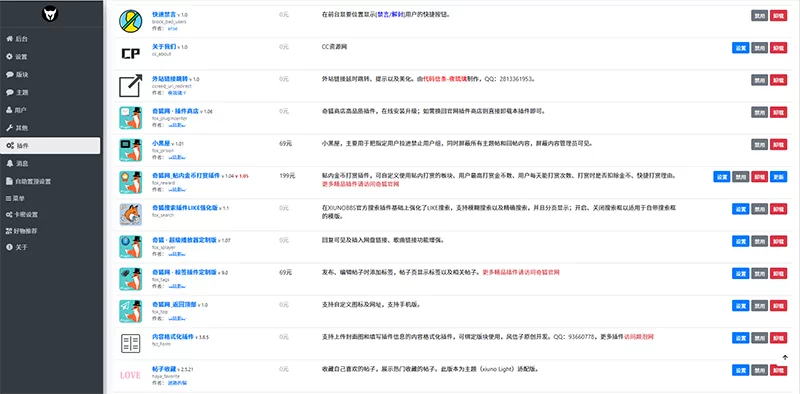Click the scroll-to-top arrow icon
Image resolution: width=800 pixels, height=394 pixels.
[x=785, y=358]
